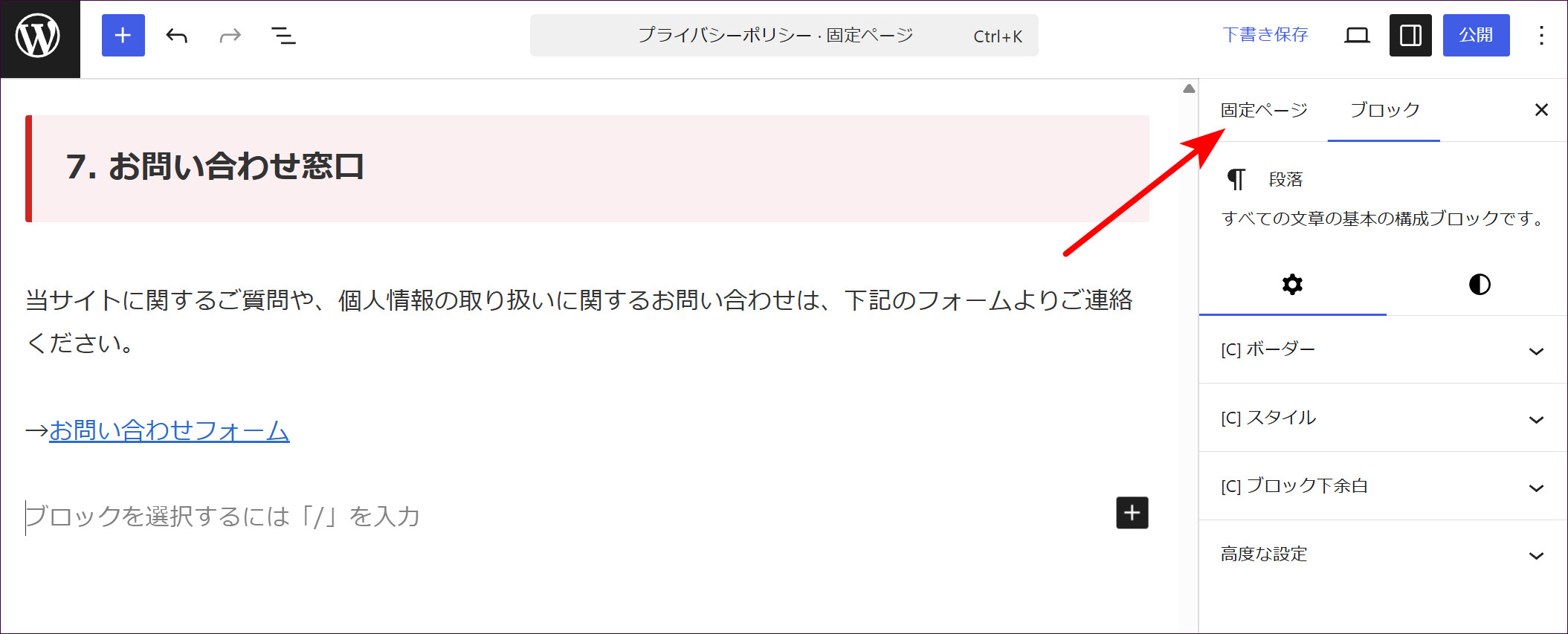Select the gear settings tab
This screenshot has width=1568, height=634.
(x=1292, y=285)
